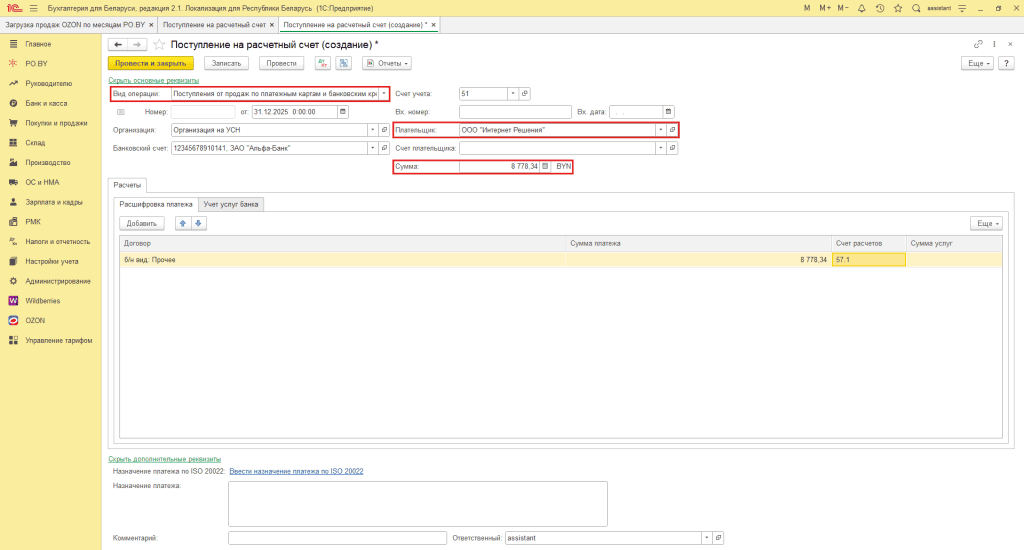Open Организация record with open icon
The image size is (1024, 550).
(384, 130)
